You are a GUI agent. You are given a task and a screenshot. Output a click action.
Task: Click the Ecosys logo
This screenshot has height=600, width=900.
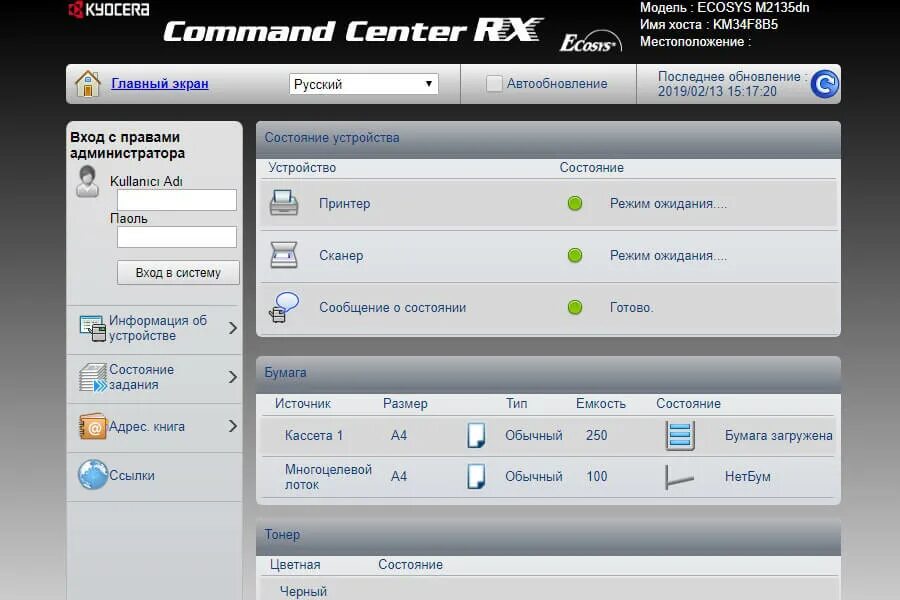591,42
